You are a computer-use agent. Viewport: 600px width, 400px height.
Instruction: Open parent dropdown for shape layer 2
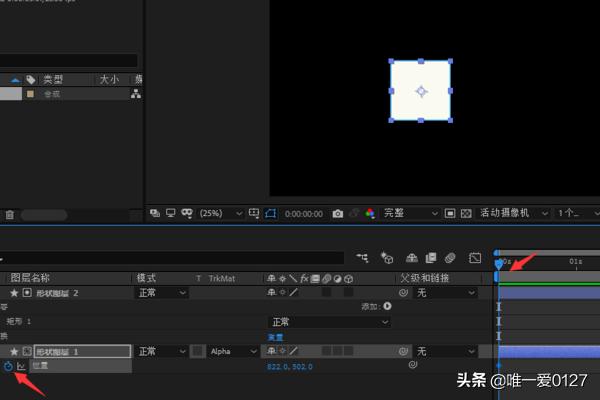point(445,293)
